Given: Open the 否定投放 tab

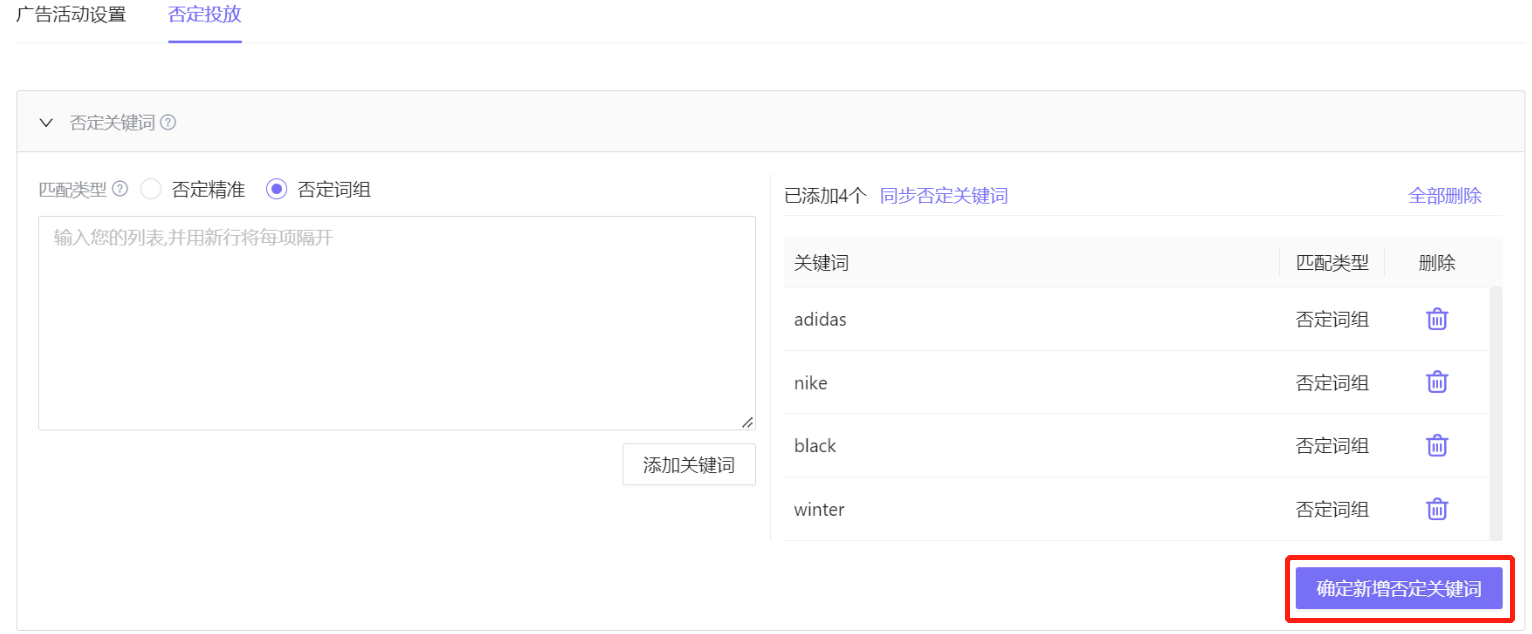Looking at the screenshot, I should [x=205, y=16].
